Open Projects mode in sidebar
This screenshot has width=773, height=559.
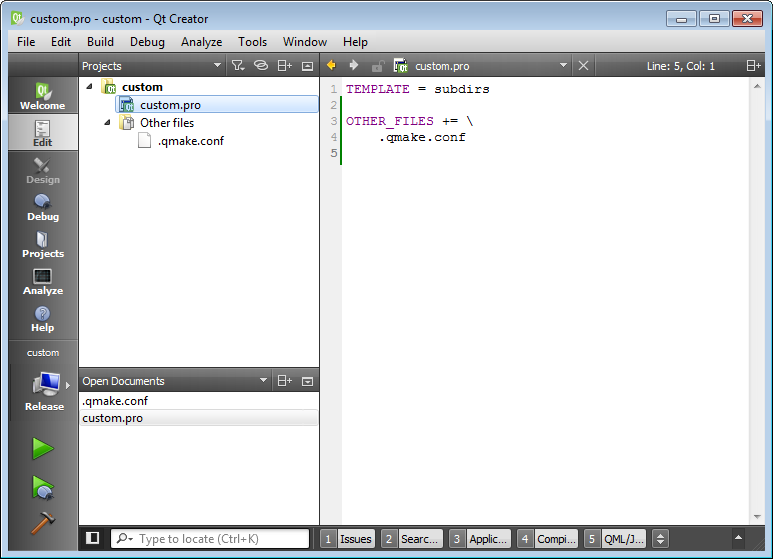(x=43, y=245)
